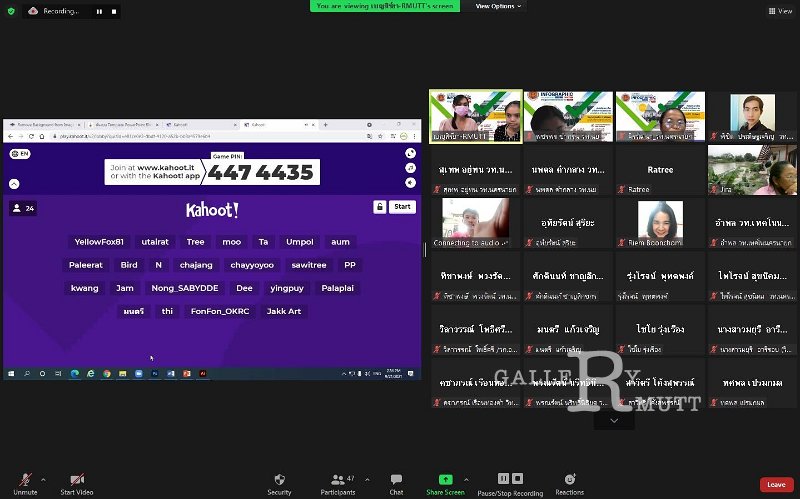Image resolution: width=800 pixels, height=499 pixels.
Task: Open Photoshop from the taskbar
Action: coord(155,373)
